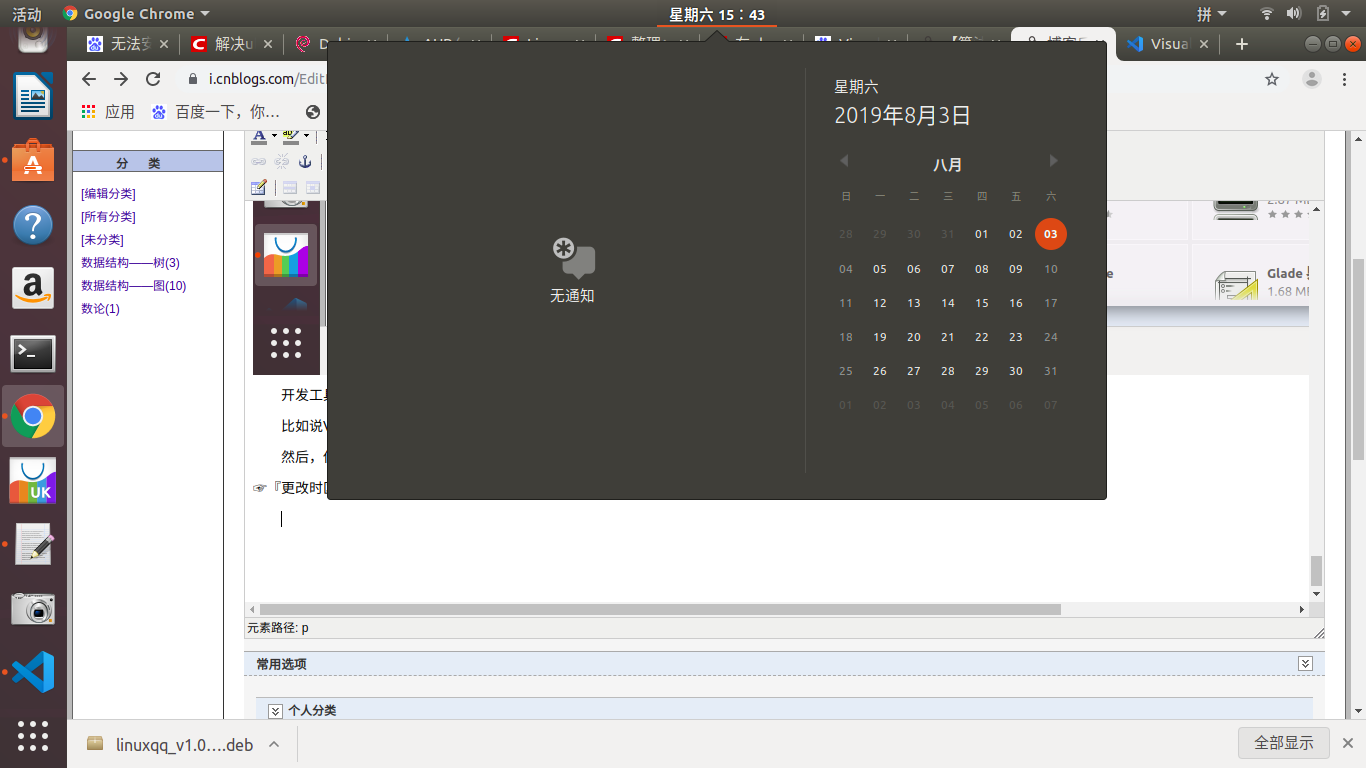This screenshot has height=768, width=1366.
Task: Open the highlight color dropdown arrow
Action: pos(306,137)
